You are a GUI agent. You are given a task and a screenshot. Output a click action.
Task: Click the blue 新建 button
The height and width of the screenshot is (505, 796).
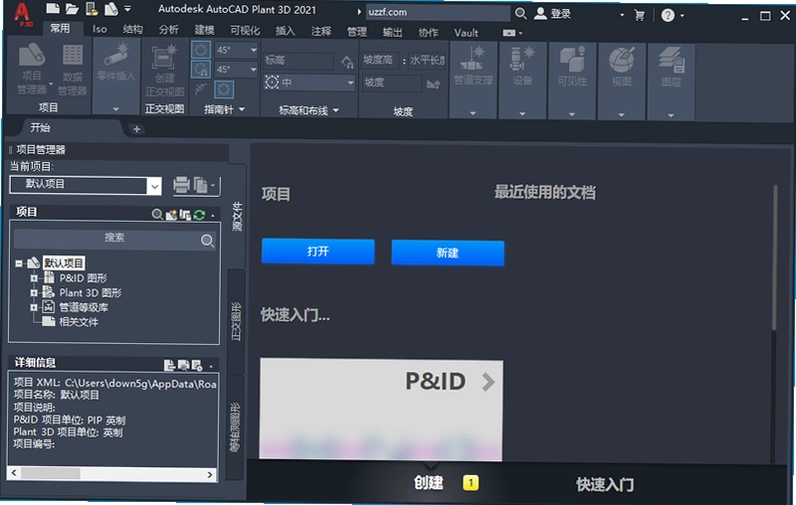pyautogui.click(x=448, y=253)
